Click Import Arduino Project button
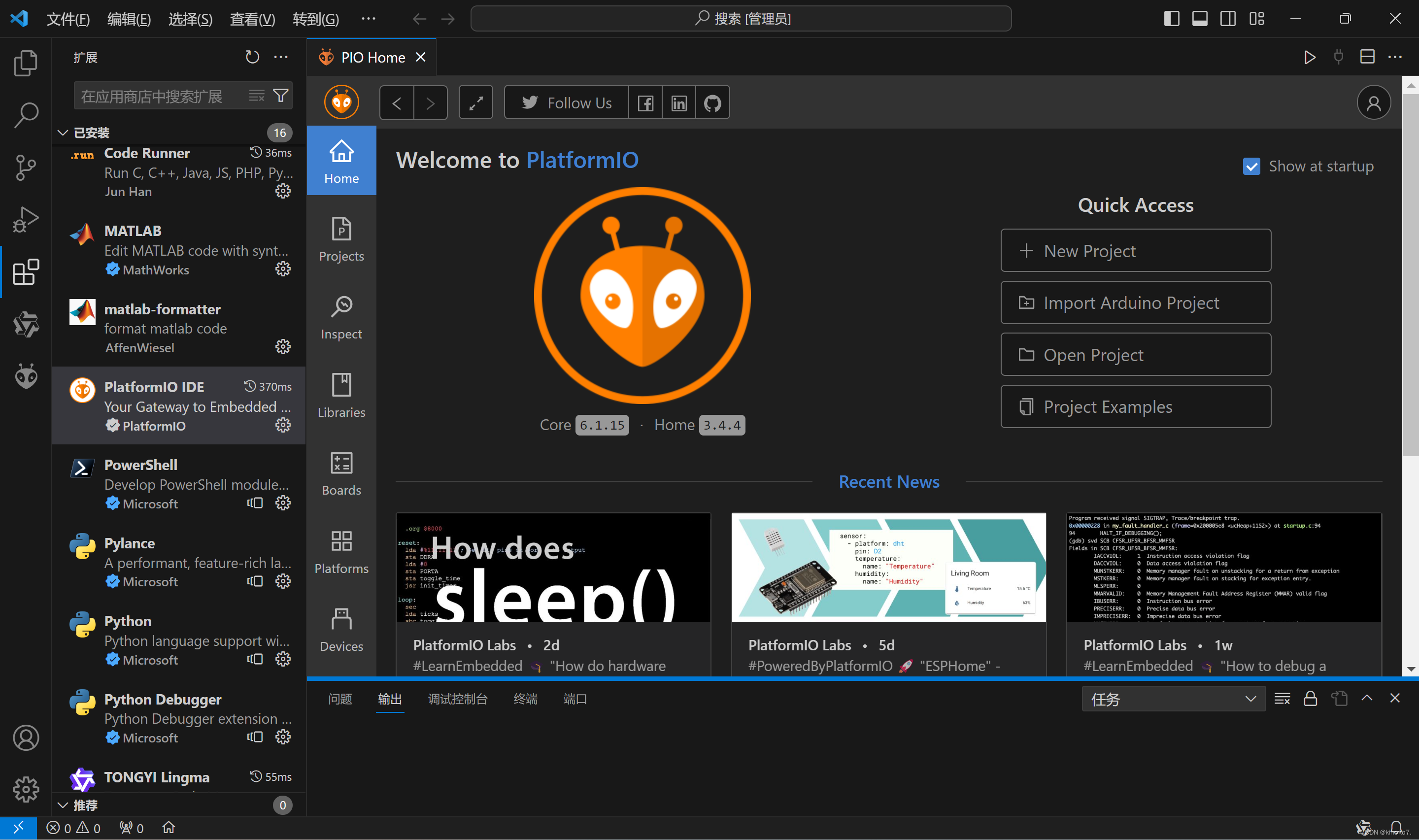 [x=1135, y=302]
